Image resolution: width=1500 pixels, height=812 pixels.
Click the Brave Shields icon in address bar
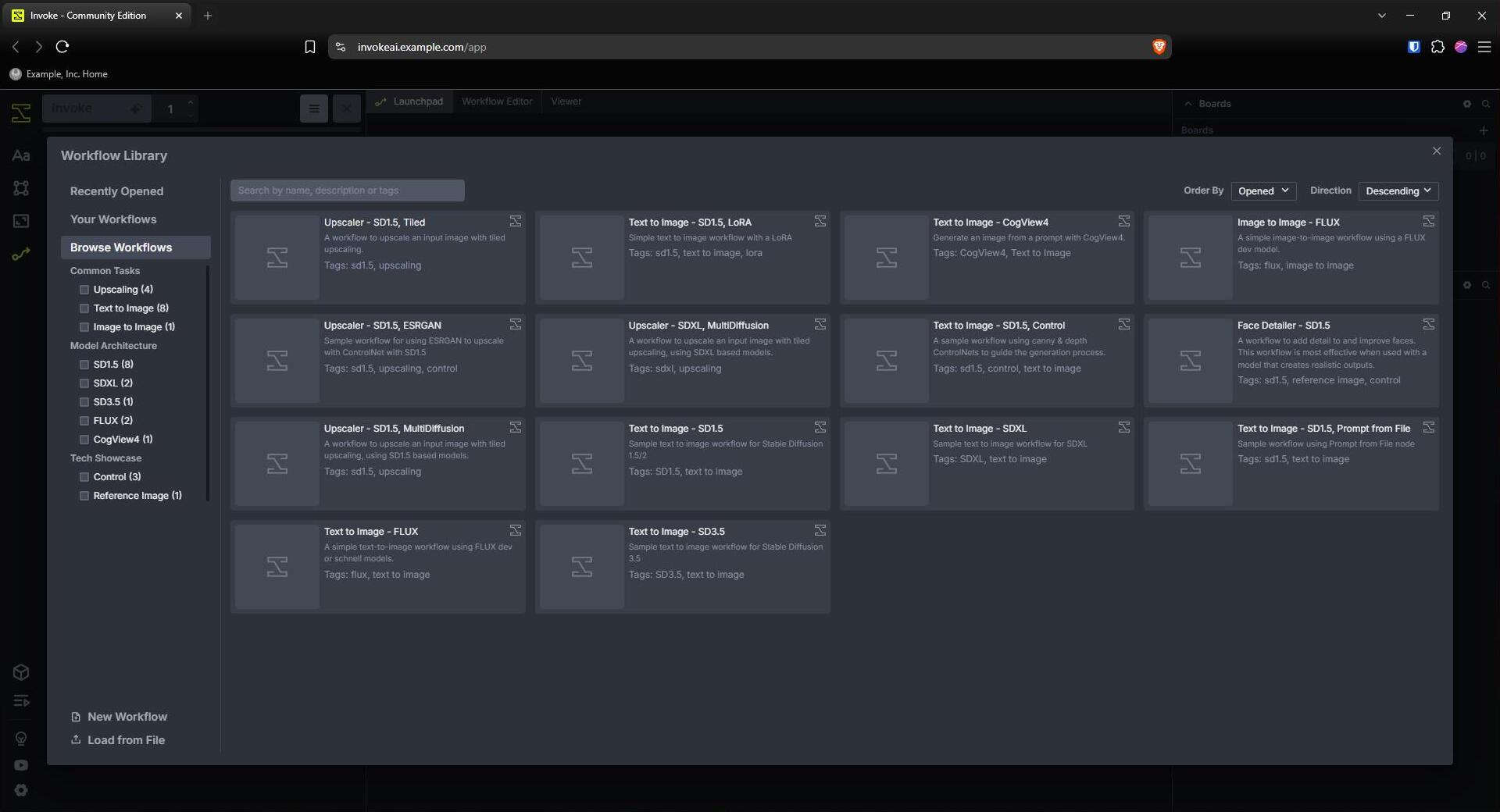[1159, 47]
